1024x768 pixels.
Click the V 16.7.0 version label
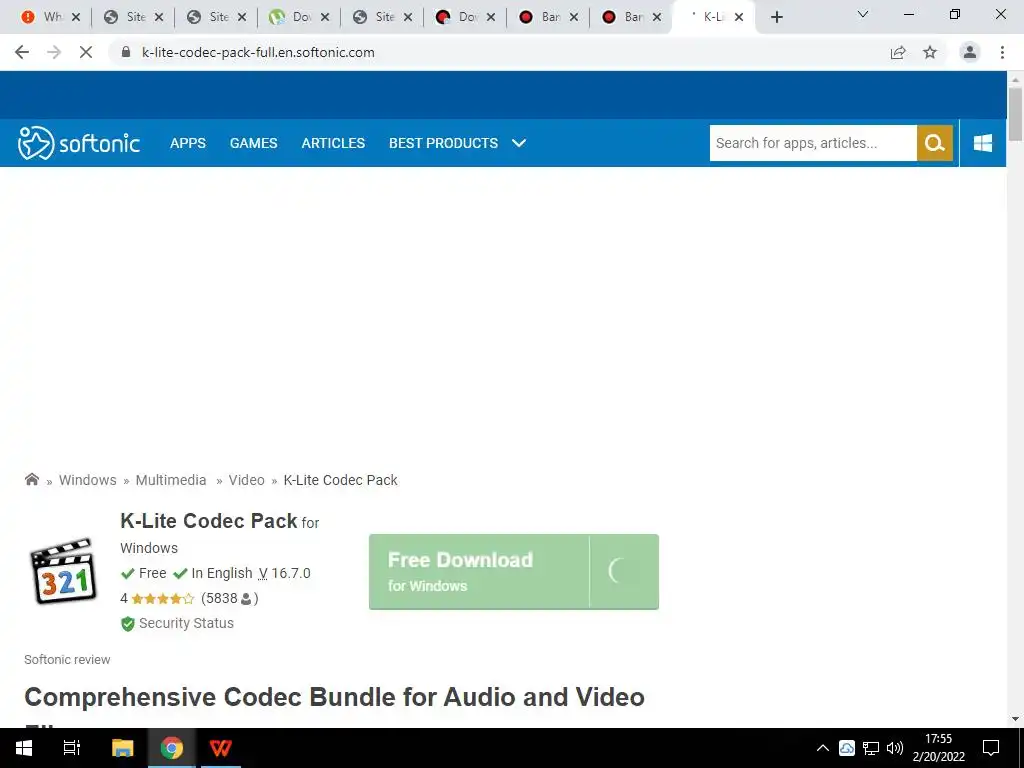click(x=284, y=573)
